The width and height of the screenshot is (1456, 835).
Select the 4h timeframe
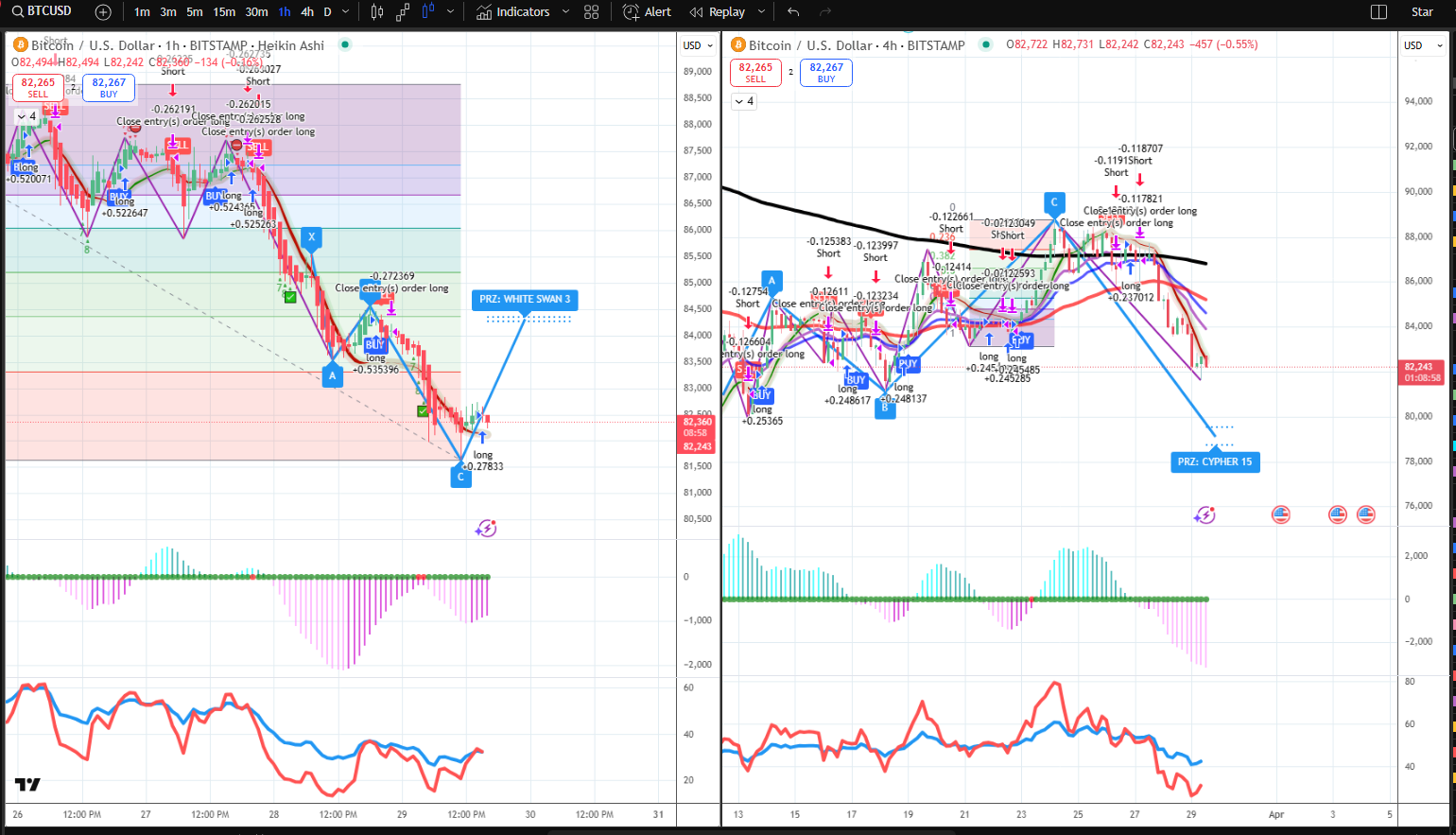point(307,12)
